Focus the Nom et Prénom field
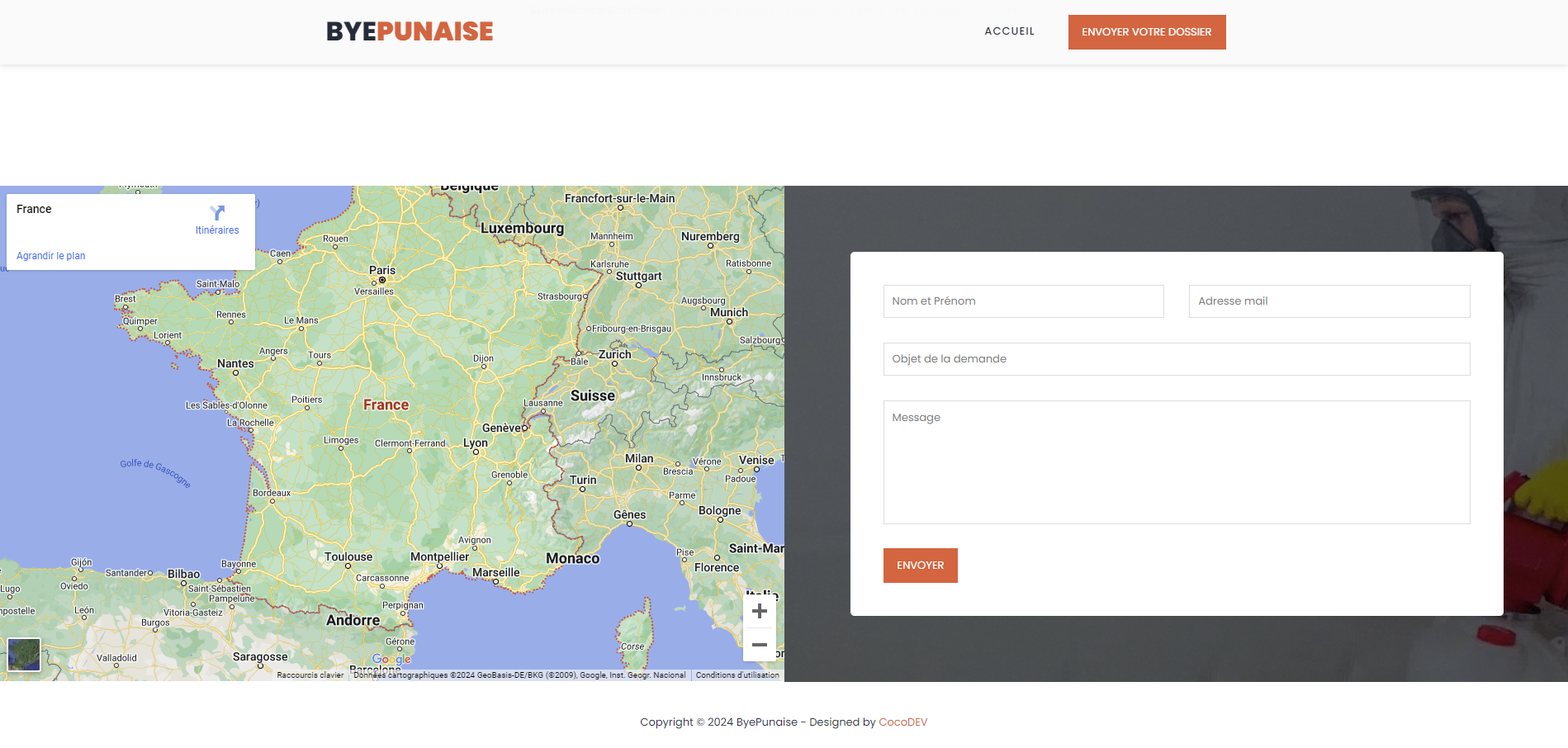Screen dimensions: 1568x748 click(x=1023, y=301)
